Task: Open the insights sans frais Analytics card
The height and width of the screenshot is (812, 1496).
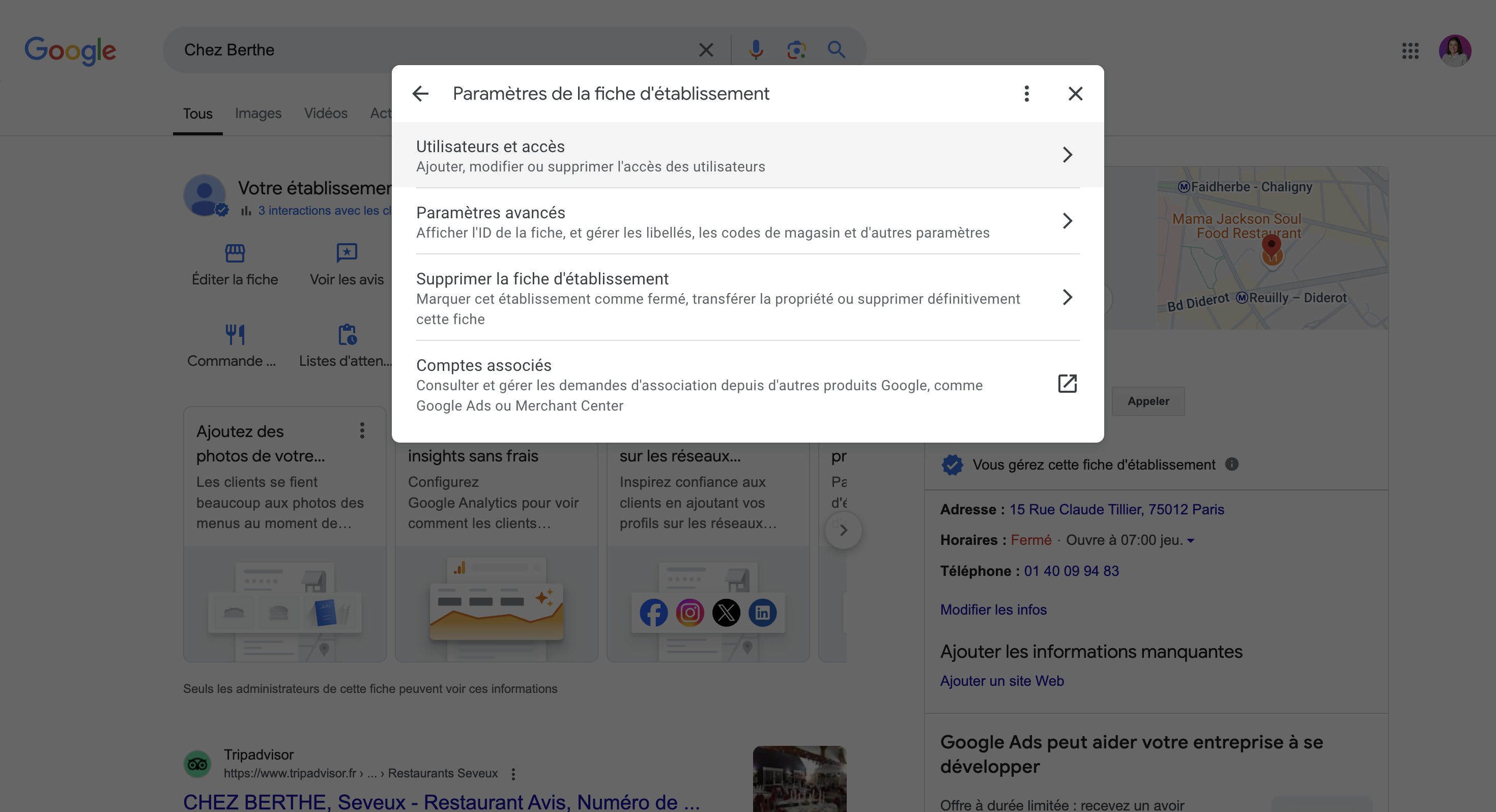Action: (496, 552)
